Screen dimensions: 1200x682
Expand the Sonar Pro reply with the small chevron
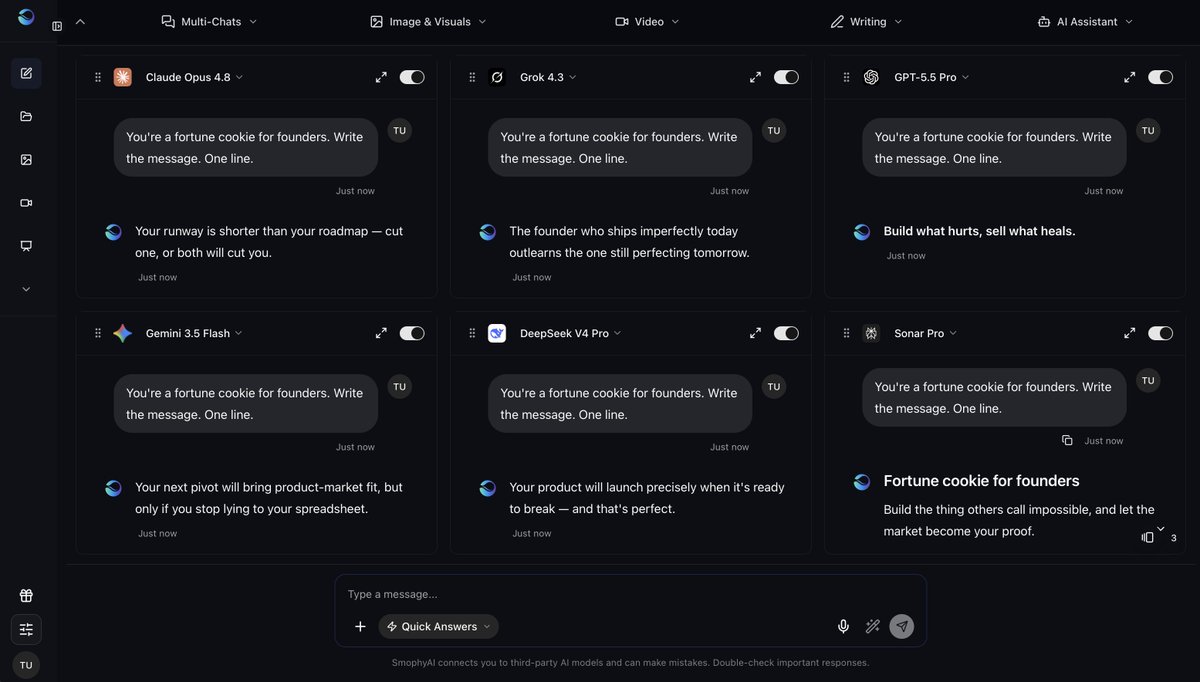[x=1161, y=528]
